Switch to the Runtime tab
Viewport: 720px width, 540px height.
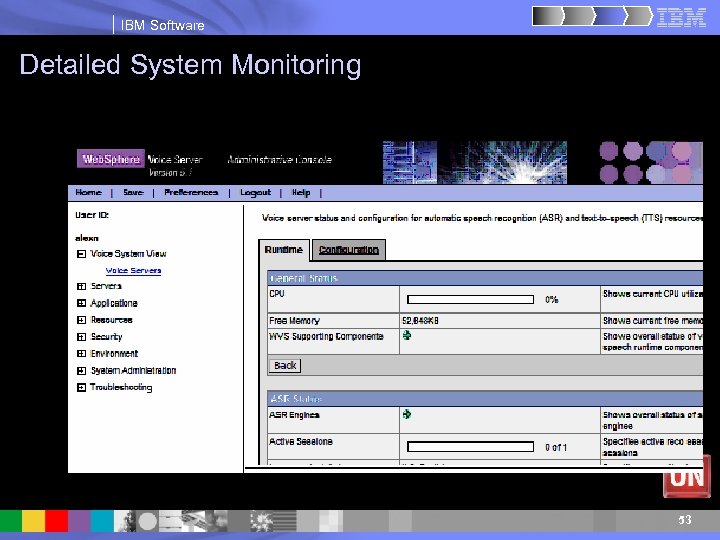coord(284,250)
